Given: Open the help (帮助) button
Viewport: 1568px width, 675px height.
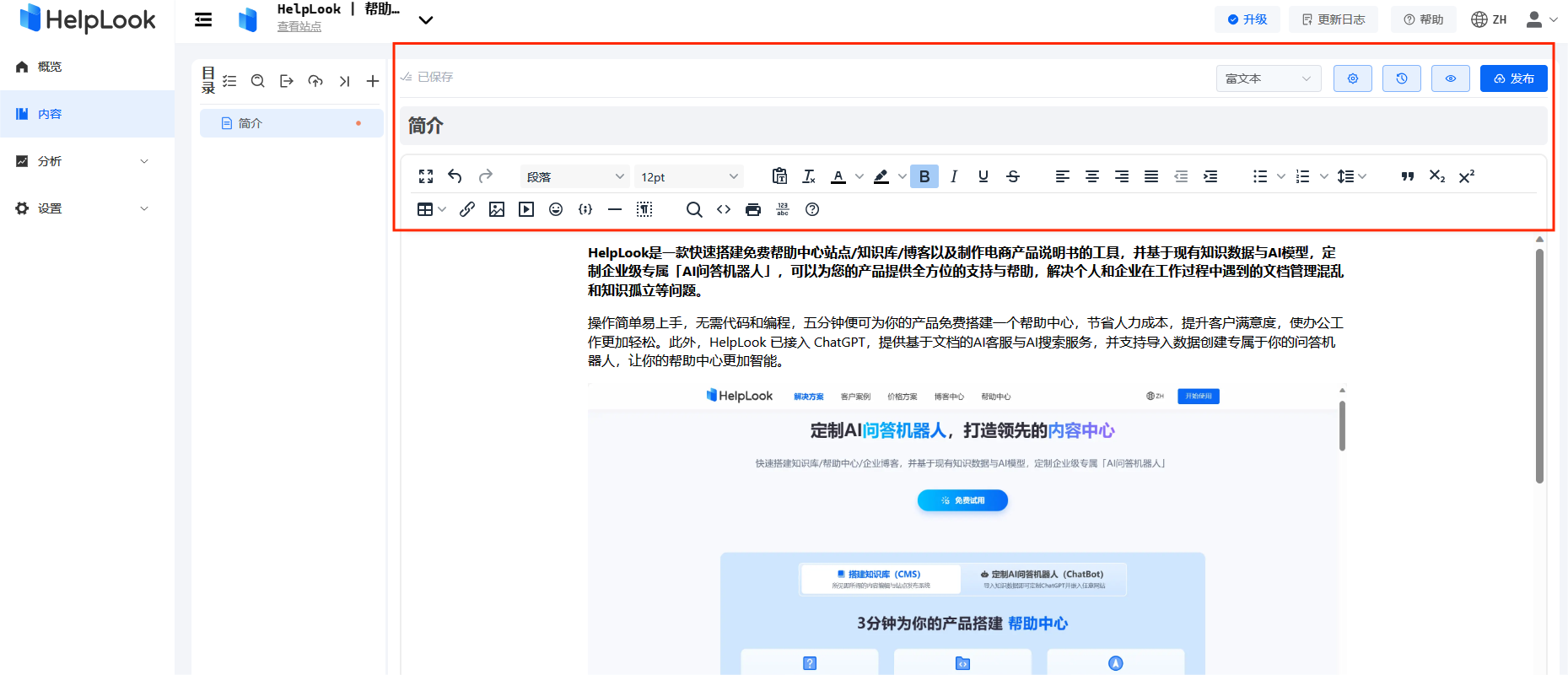Looking at the screenshot, I should pos(1424,19).
